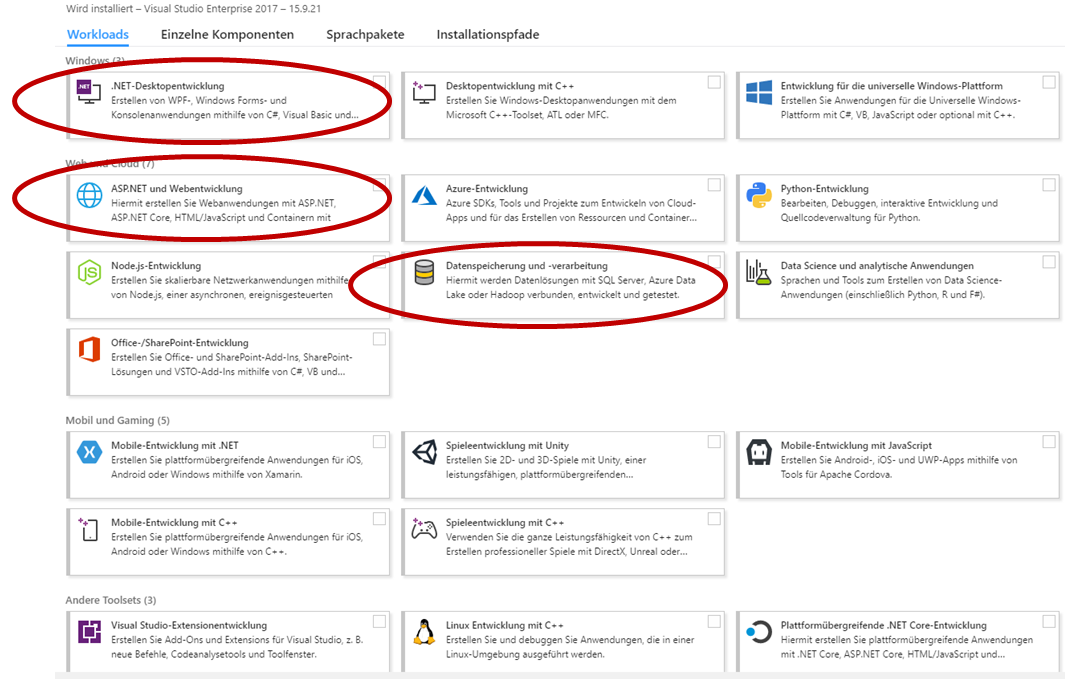Check Mobile-Entwicklung mit JavaScript box
The height and width of the screenshot is (679, 1065).
[x=1049, y=441]
